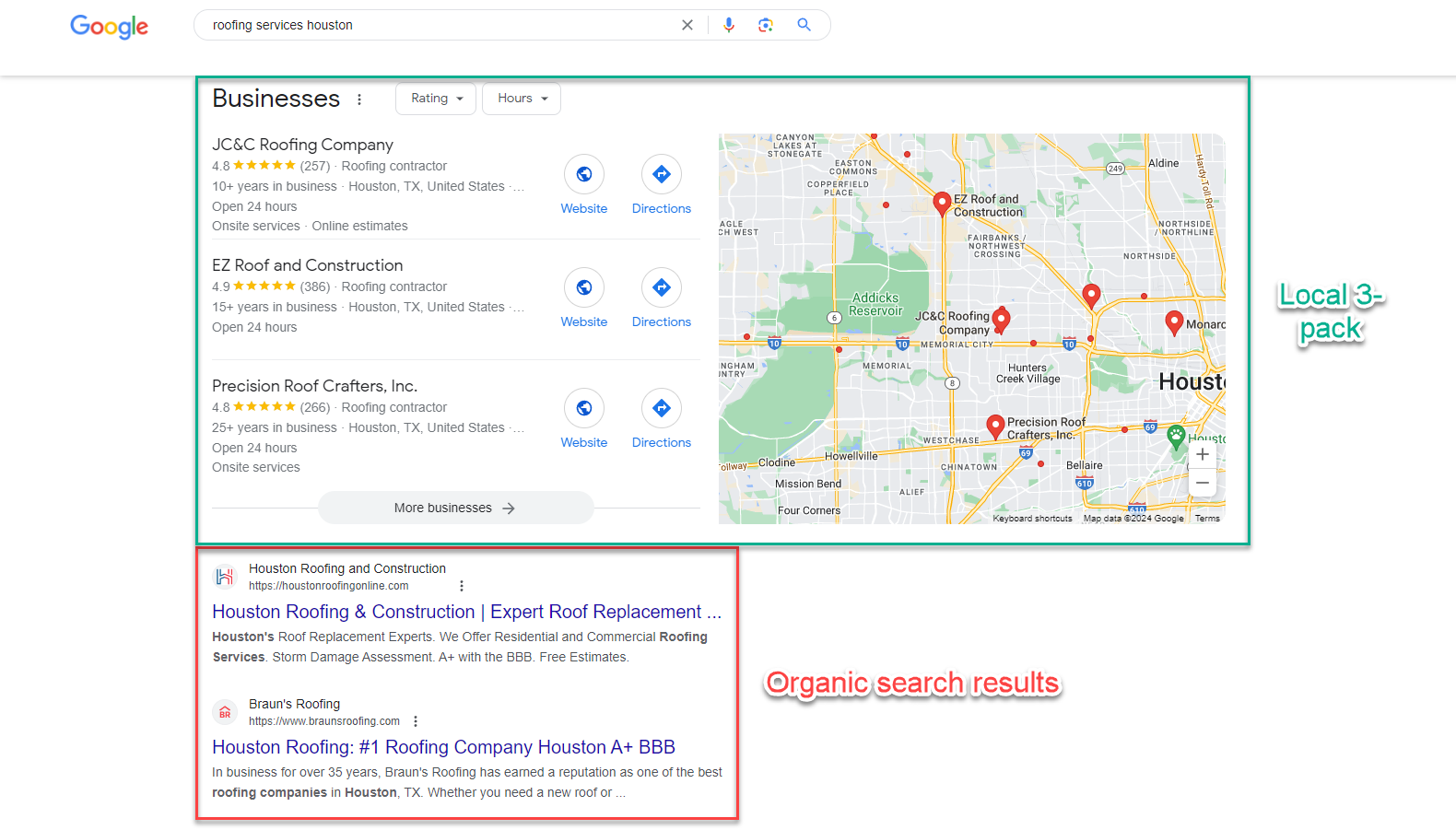1456x830 pixels.
Task: Open the Hours filter dropdown
Action: pyautogui.click(x=522, y=99)
